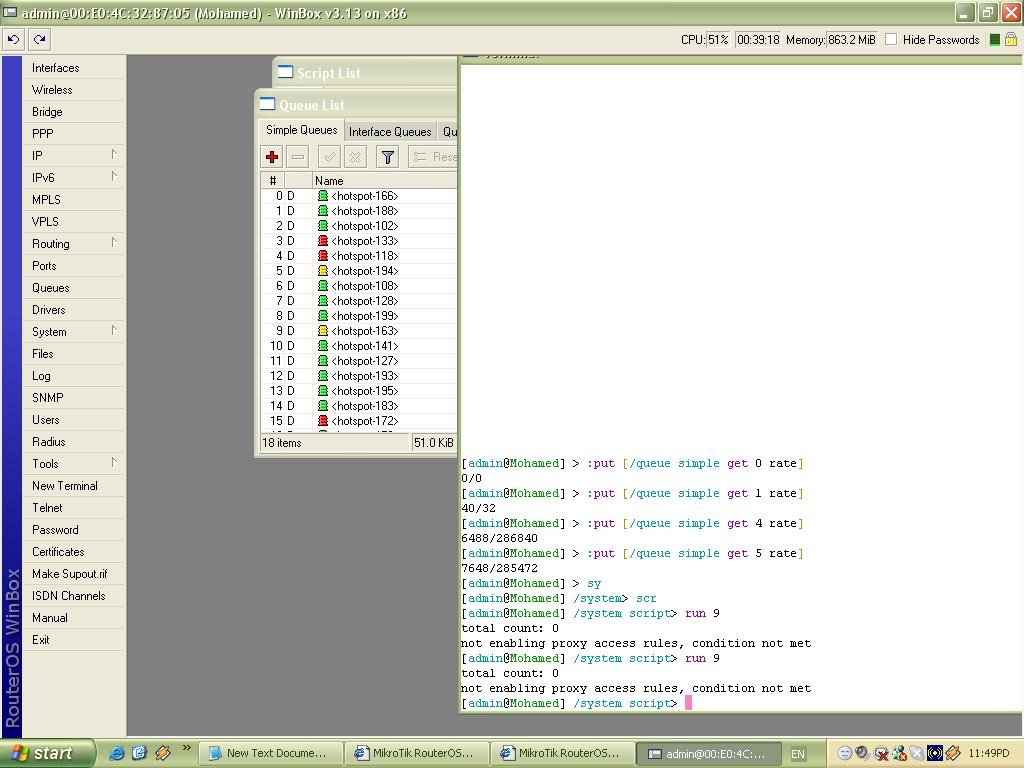Toggle the Hide Passwords checkbox
Viewport: 1024px width, 768px height.
click(891, 40)
